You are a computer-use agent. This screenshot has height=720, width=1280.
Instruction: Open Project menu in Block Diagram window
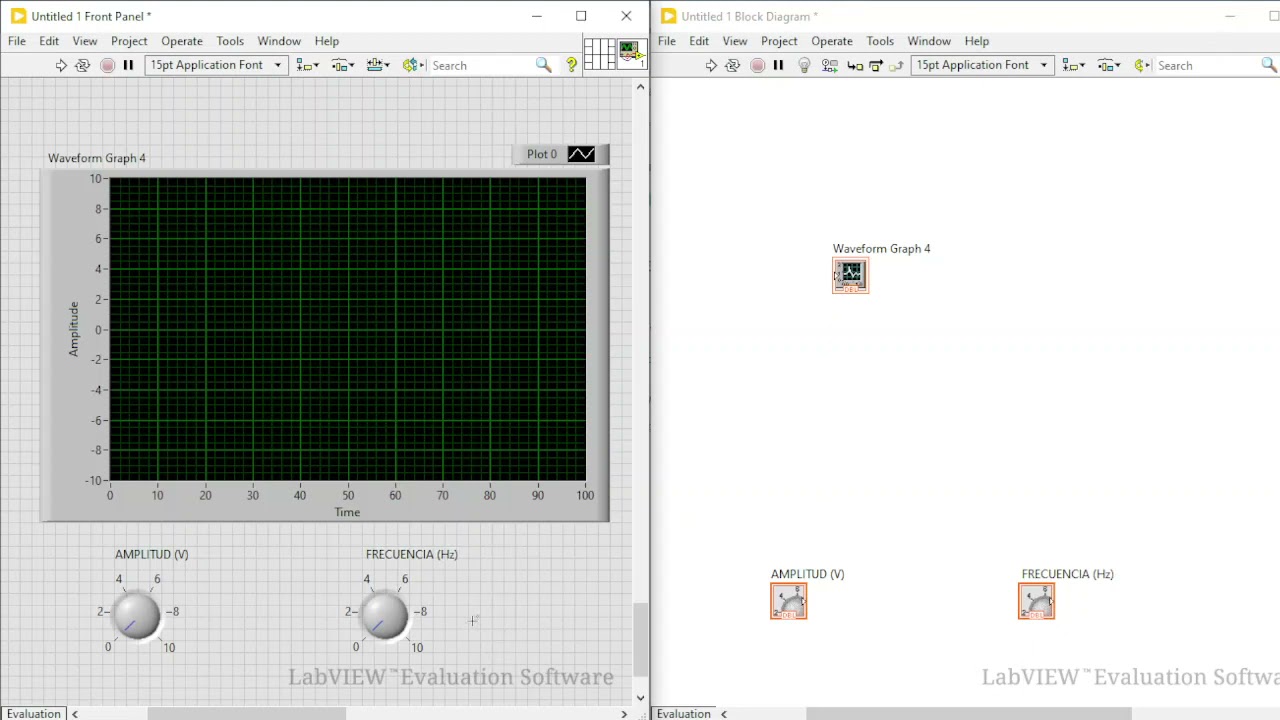click(x=779, y=41)
